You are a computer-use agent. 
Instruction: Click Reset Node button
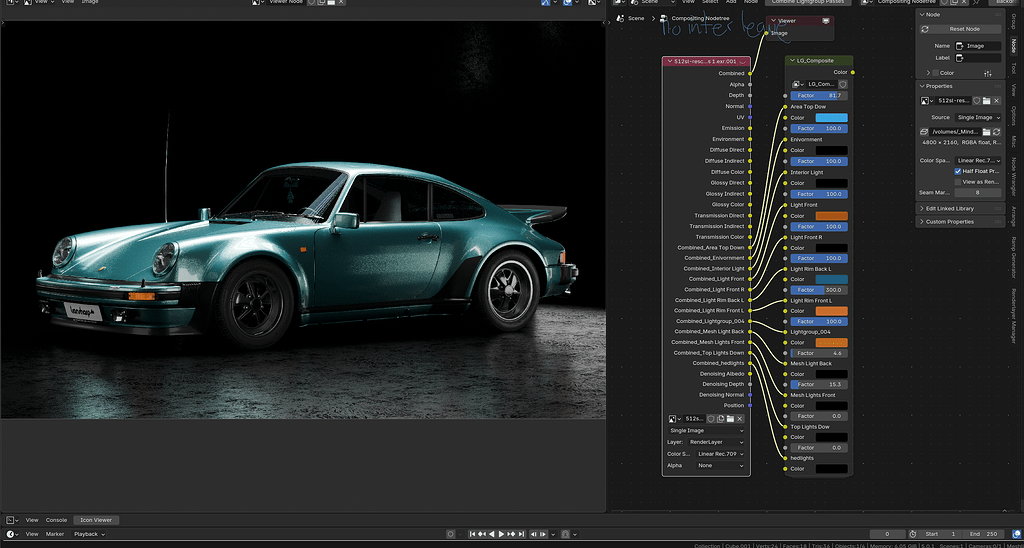click(960, 29)
